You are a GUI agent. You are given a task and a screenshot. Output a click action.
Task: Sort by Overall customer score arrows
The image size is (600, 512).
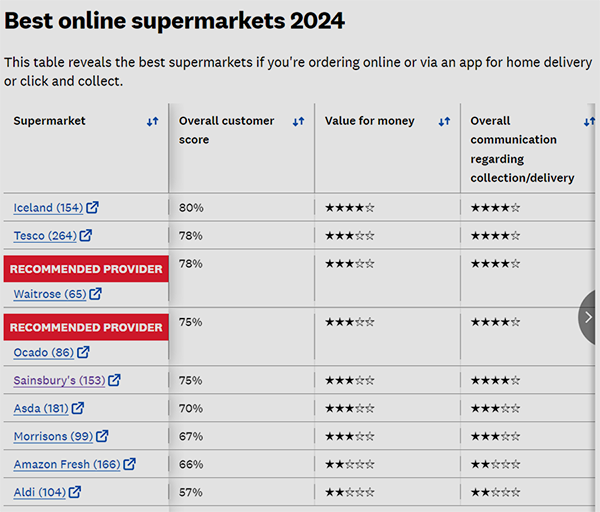pyautogui.click(x=298, y=122)
